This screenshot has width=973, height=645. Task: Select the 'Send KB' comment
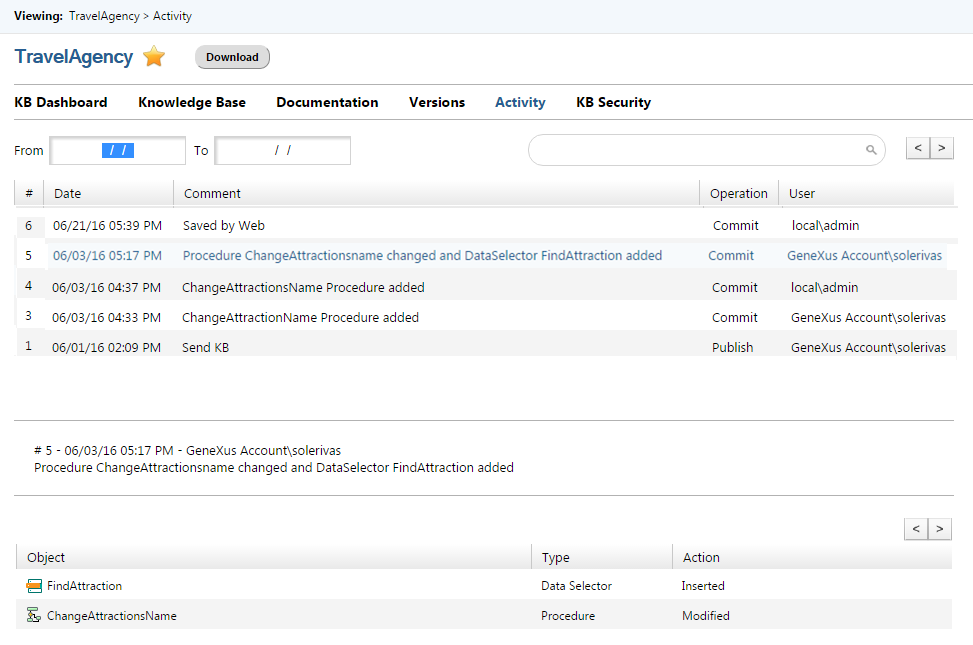click(205, 347)
